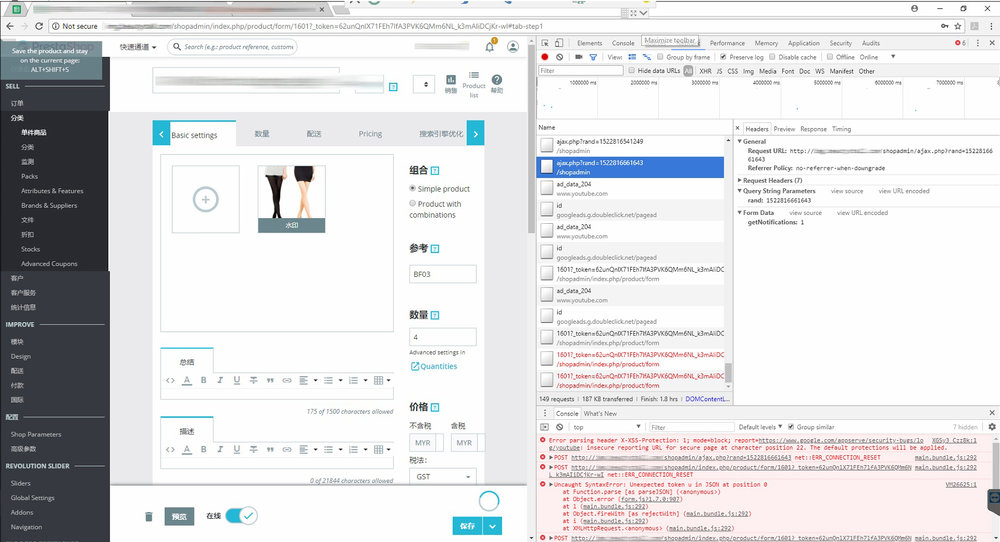Click the DevTools inspect element icon
This screenshot has width=1000, height=542.
pos(545,43)
